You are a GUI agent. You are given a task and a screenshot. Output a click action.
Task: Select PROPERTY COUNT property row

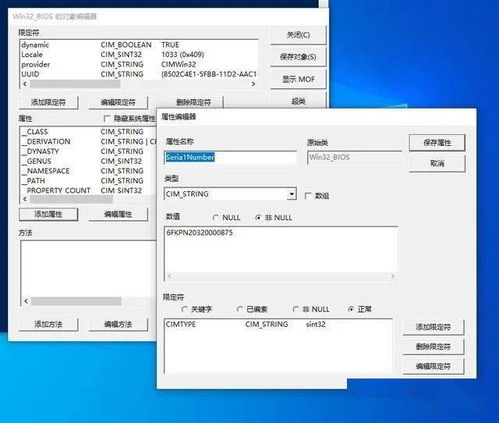coord(88,191)
